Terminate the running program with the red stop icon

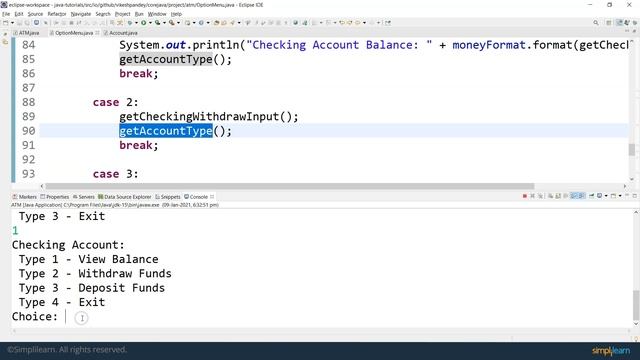point(525,196)
